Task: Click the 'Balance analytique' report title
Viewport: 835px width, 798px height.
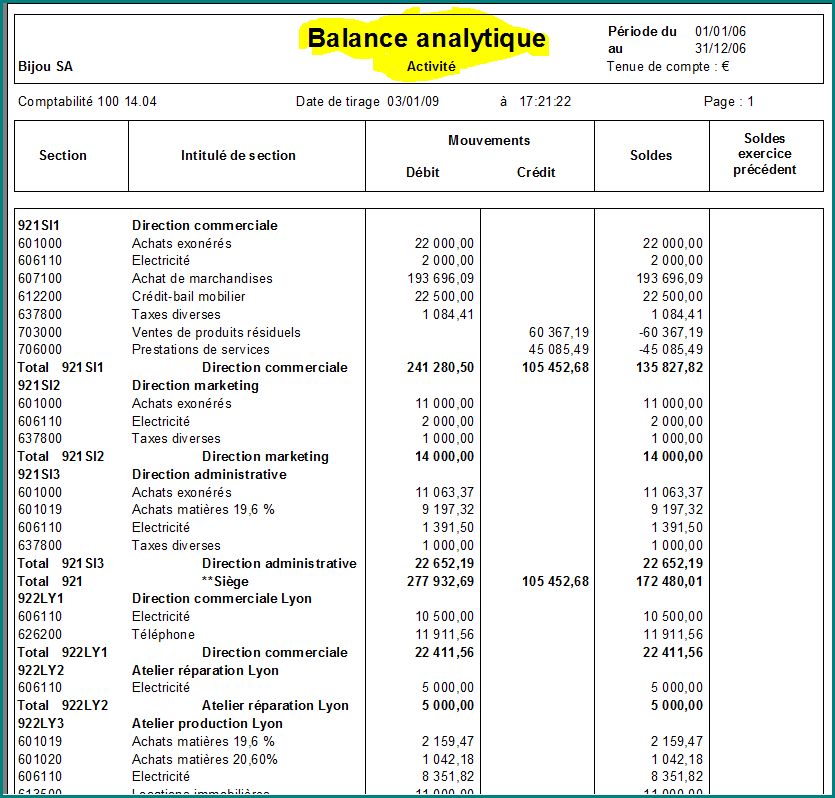Action: 427,39
